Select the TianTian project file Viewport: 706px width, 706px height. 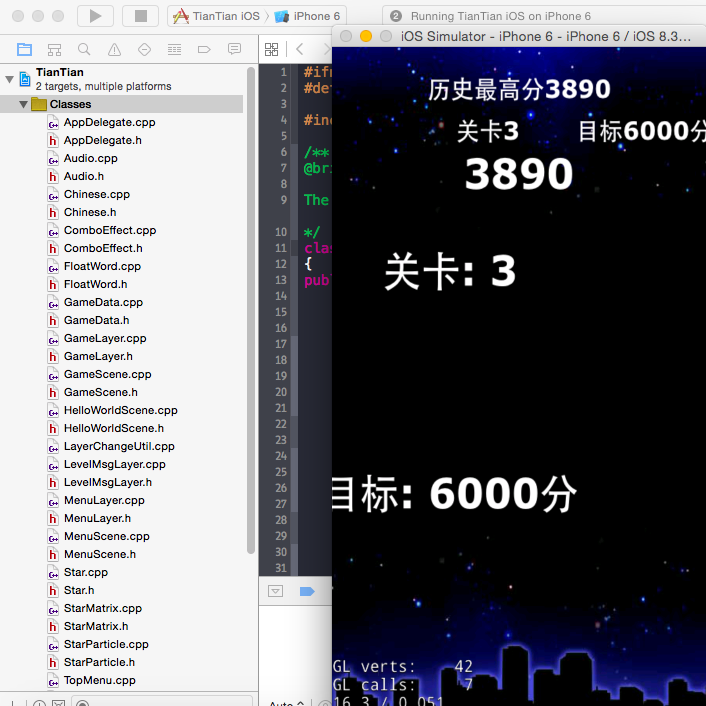[104, 79]
